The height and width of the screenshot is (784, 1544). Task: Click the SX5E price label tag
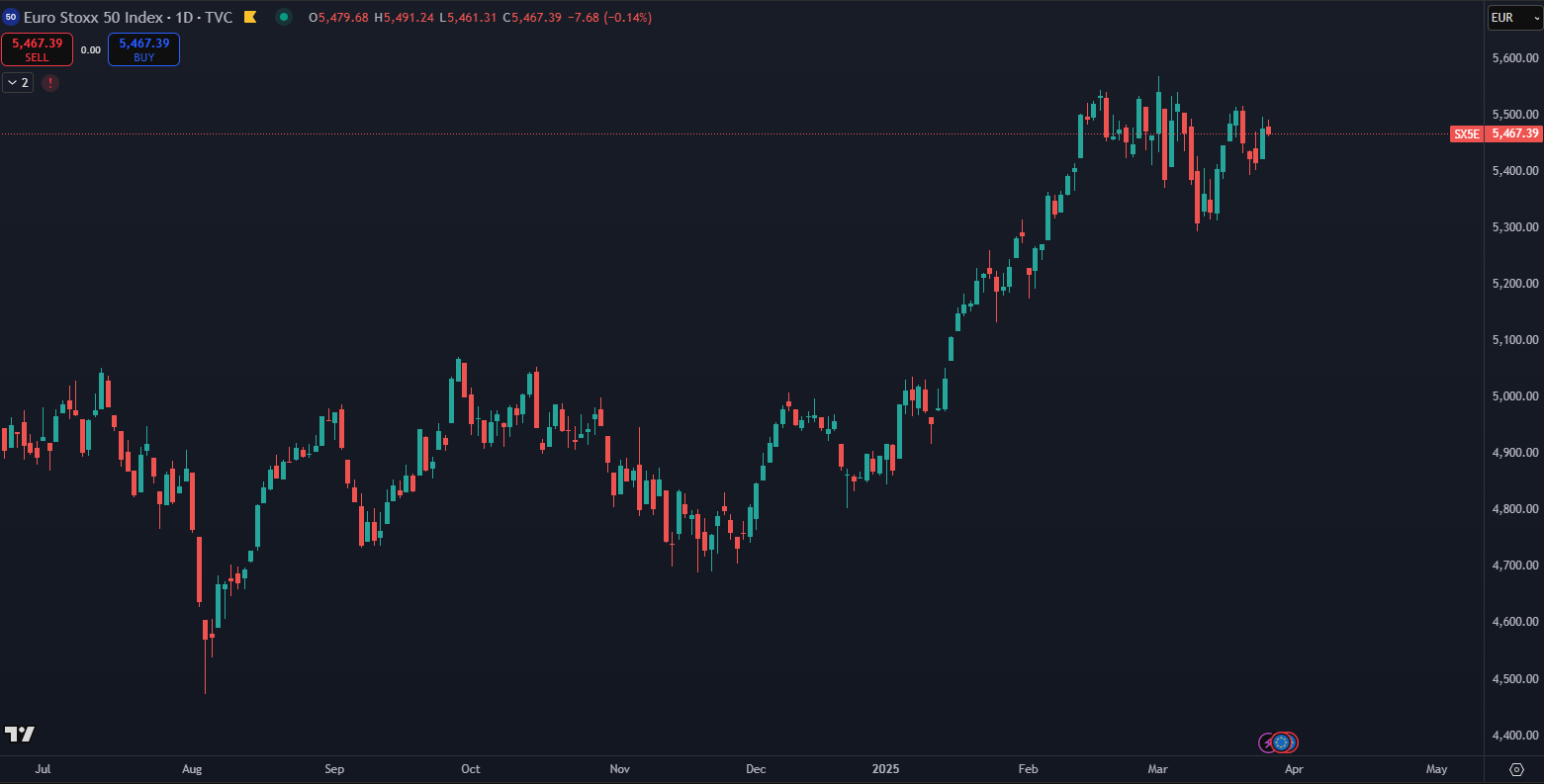(x=1466, y=133)
